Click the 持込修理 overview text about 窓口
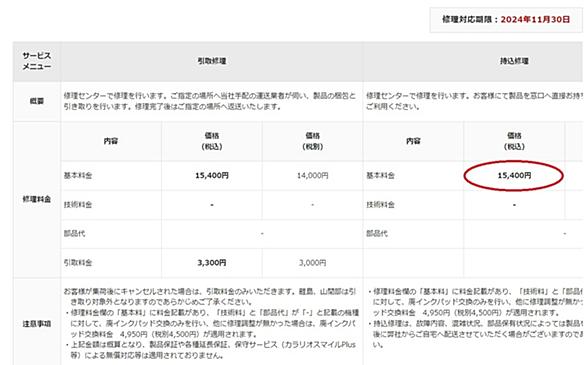Viewport: 586px width, 365px height. point(474,101)
